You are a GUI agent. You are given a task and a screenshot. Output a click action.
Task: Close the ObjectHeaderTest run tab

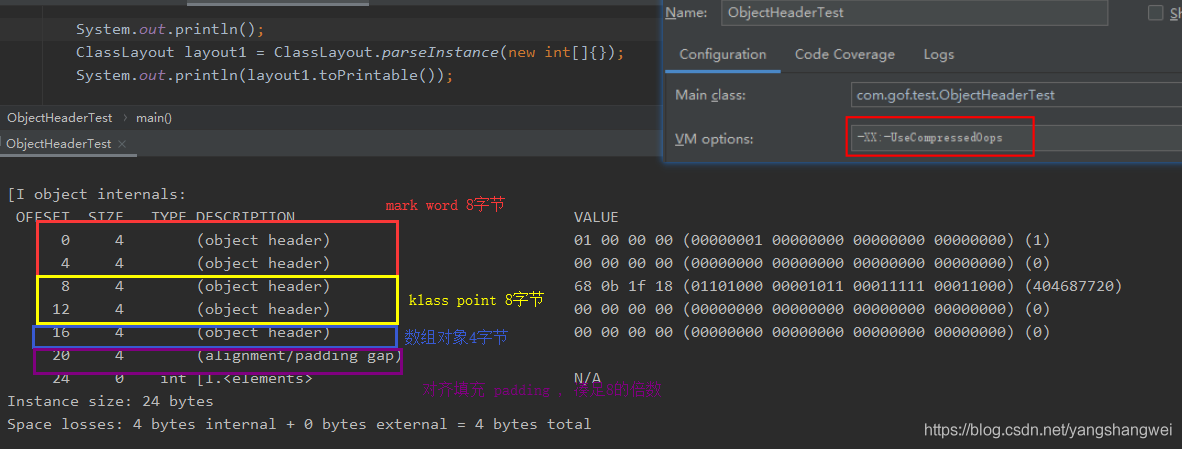pos(122,145)
